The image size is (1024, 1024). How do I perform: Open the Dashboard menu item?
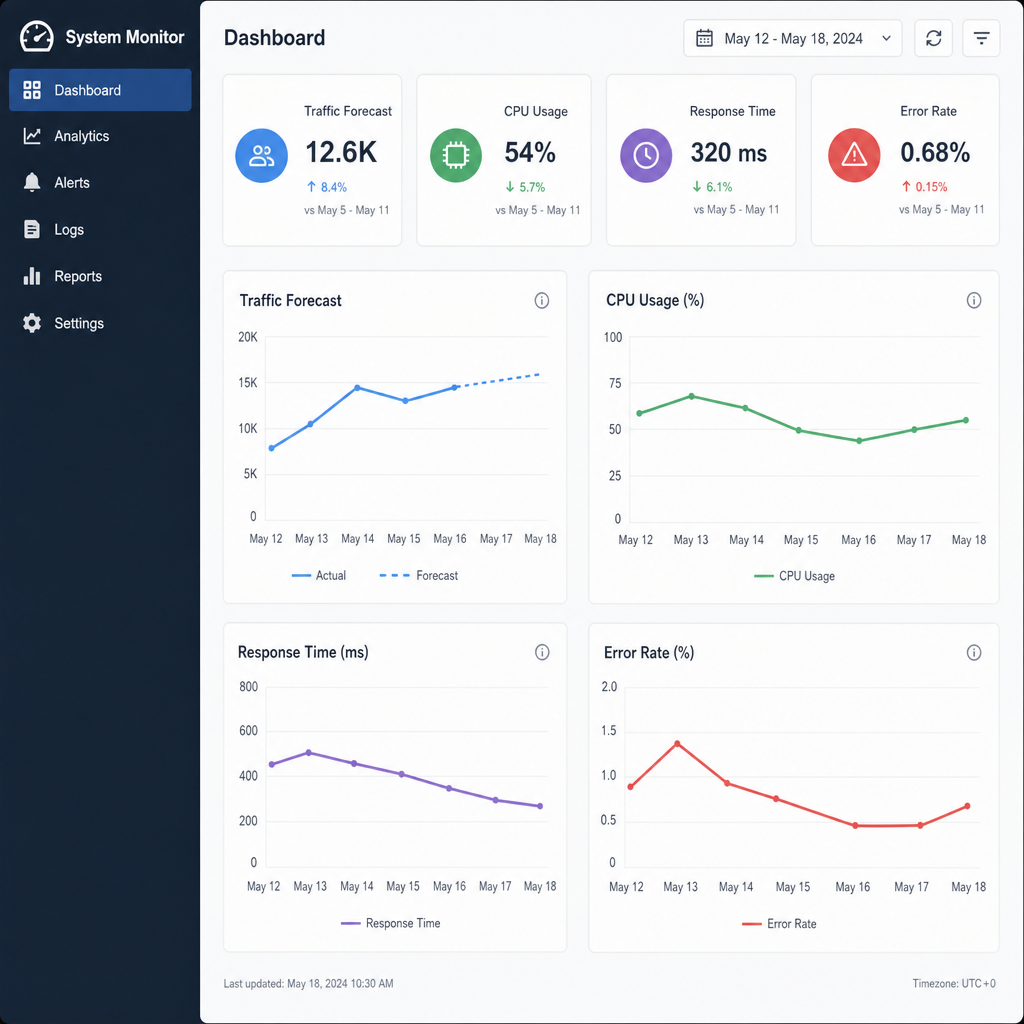(x=100, y=90)
